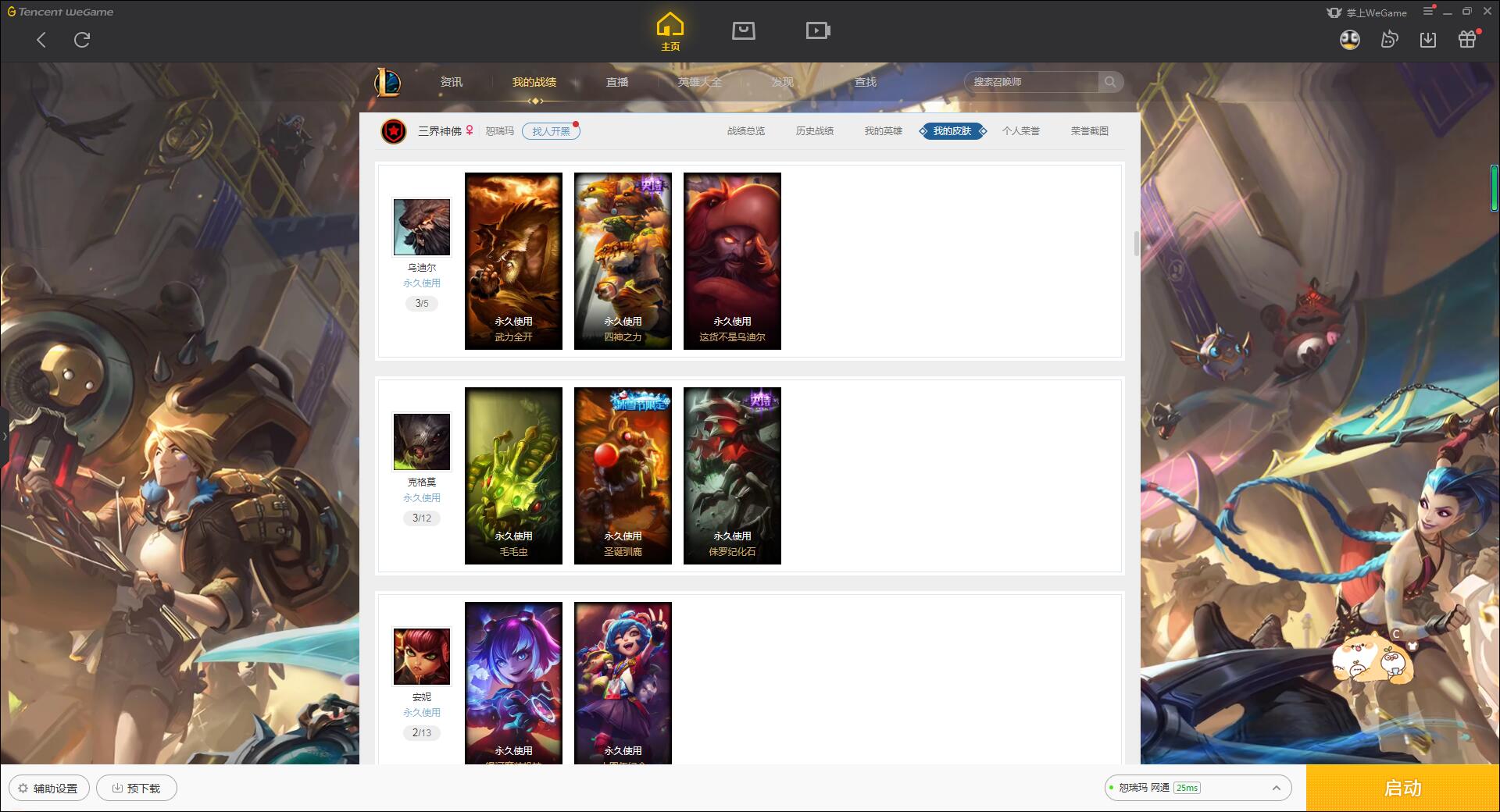The height and width of the screenshot is (812, 1500).
Task: Open the video player icon in top bar
Action: [818, 31]
